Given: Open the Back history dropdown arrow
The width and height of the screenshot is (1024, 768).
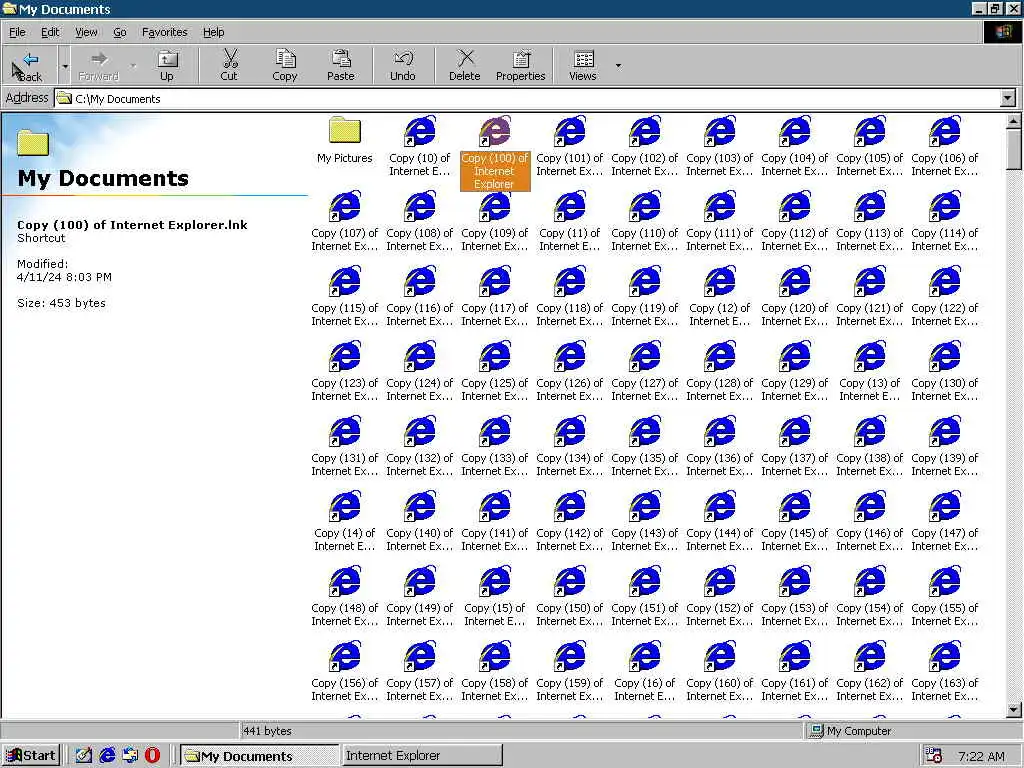Looking at the screenshot, I should coord(65,65).
